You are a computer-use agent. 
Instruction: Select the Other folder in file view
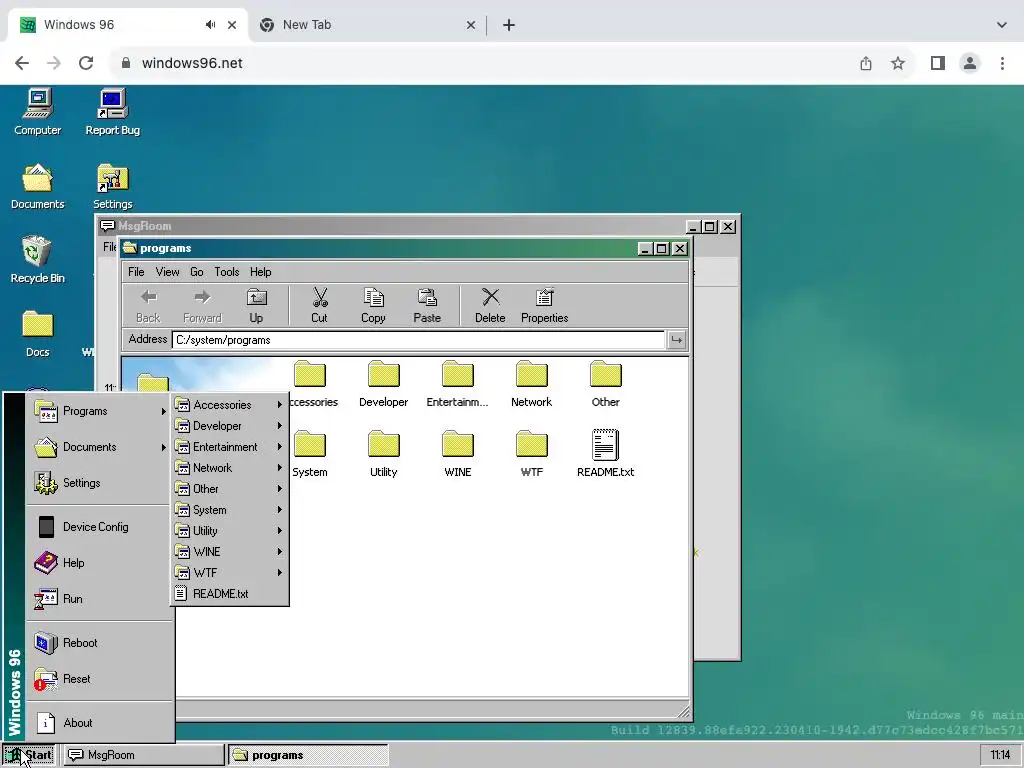605,384
